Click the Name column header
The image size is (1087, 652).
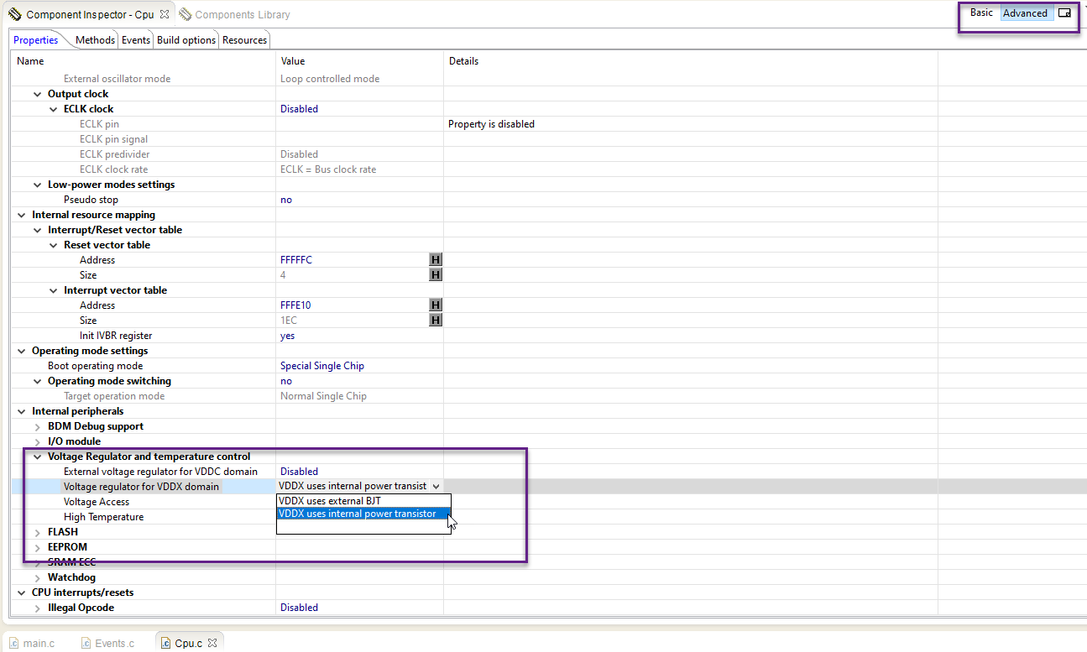(30, 61)
